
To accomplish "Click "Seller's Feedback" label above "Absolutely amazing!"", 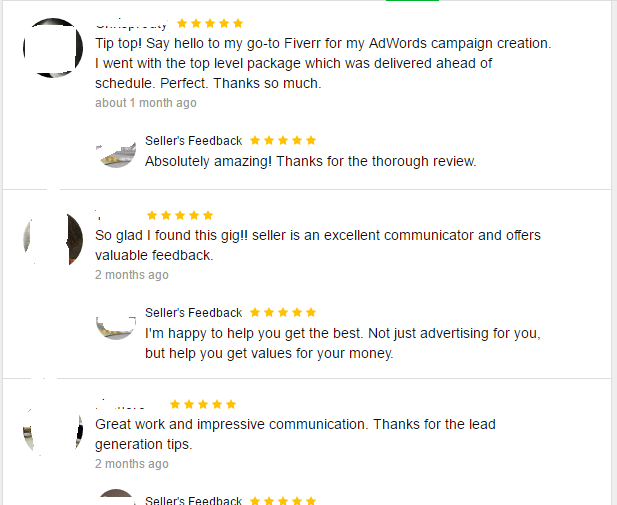I will point(193,141).
